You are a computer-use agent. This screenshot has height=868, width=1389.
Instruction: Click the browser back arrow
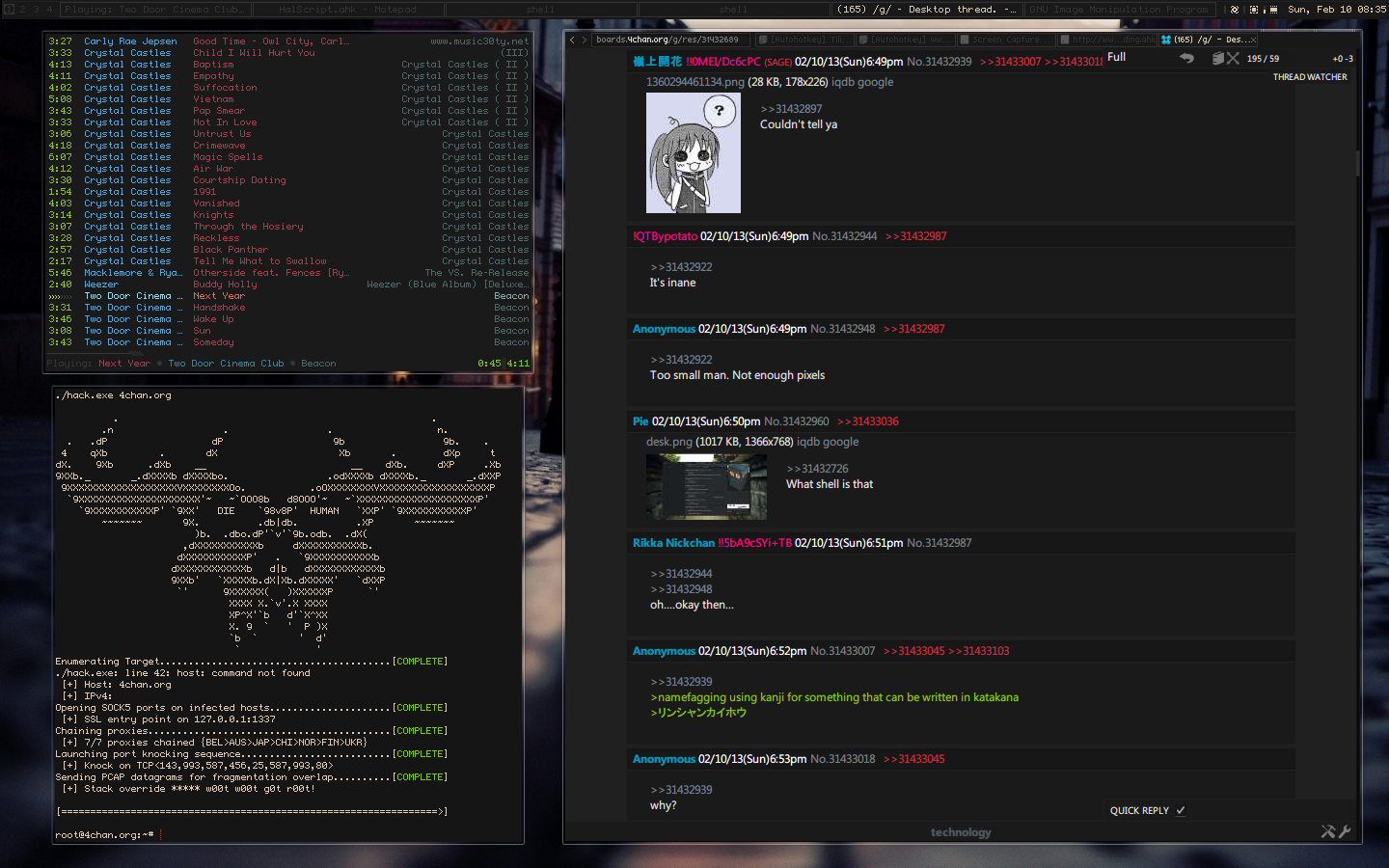click(x=572, y=40)
